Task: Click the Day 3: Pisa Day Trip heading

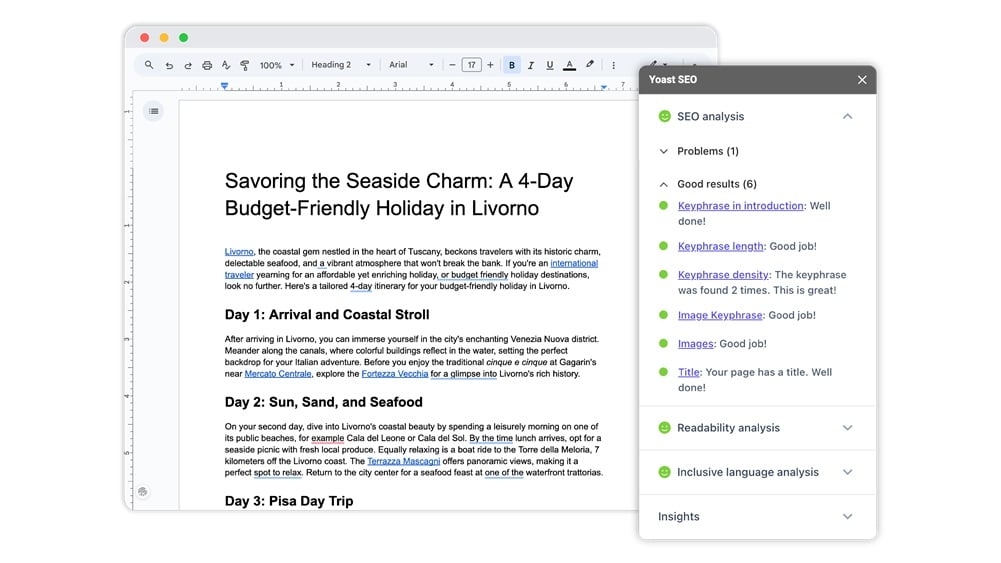Action: click(x=289, y=501)
